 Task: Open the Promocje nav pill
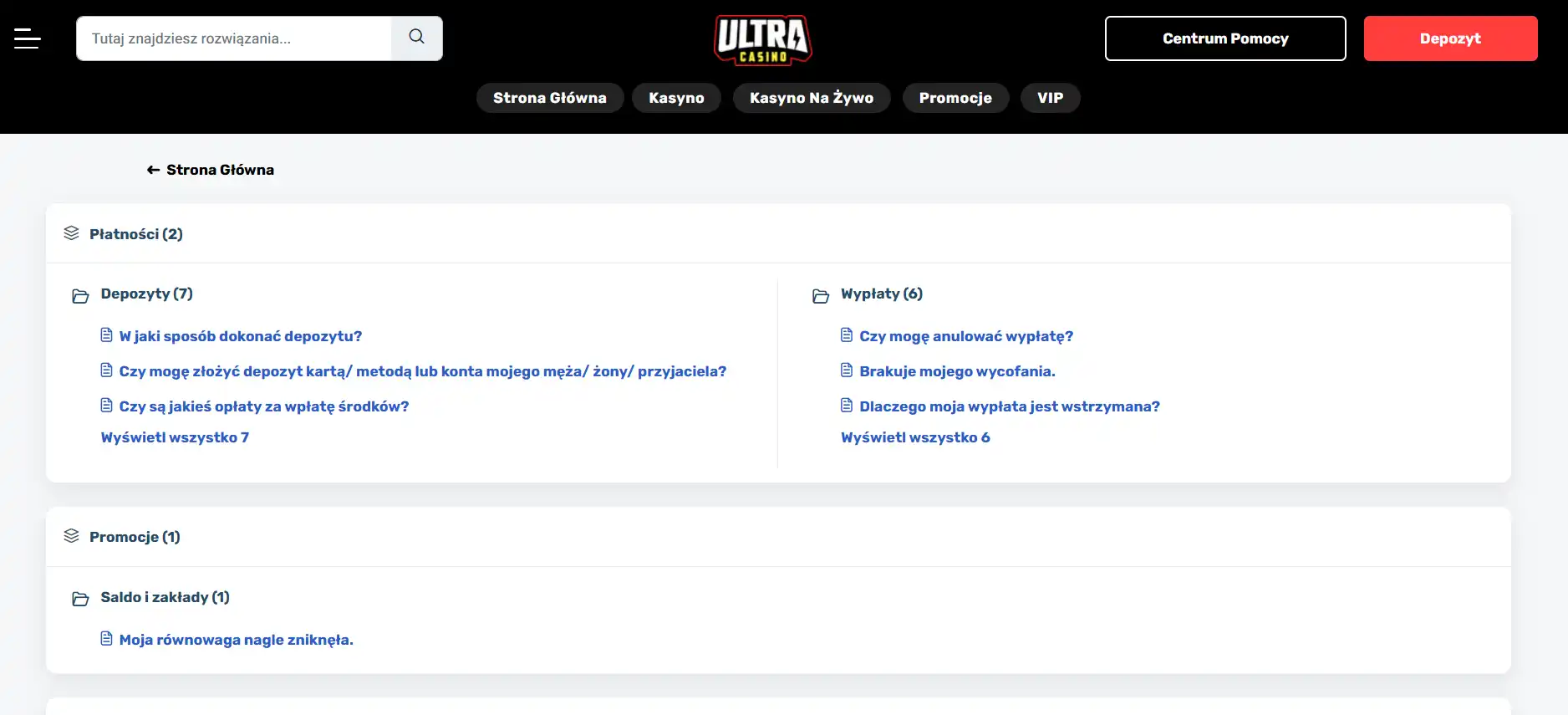click(x=955, y=98)
